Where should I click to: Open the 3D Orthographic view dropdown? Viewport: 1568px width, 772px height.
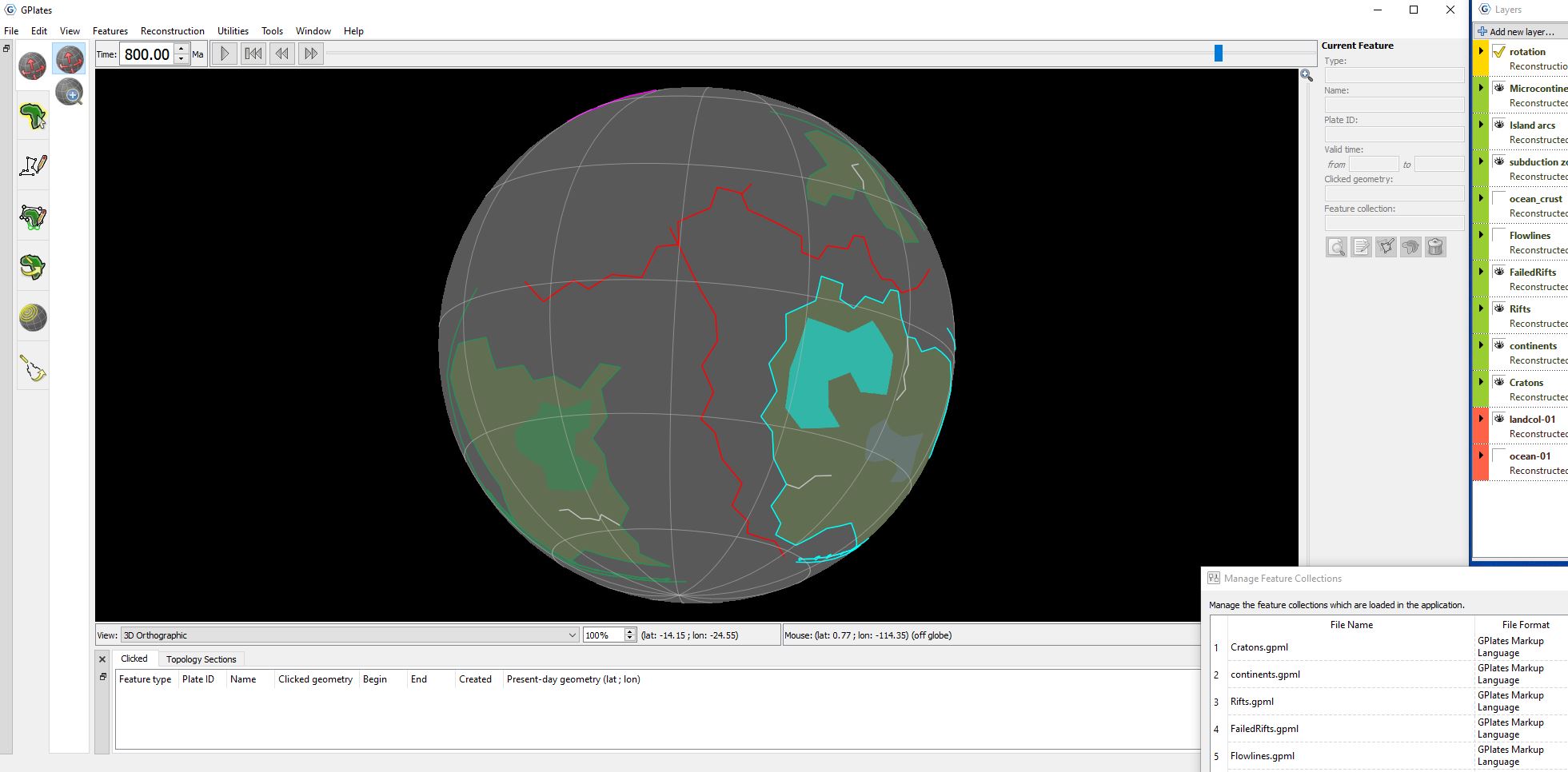point(349,635)
